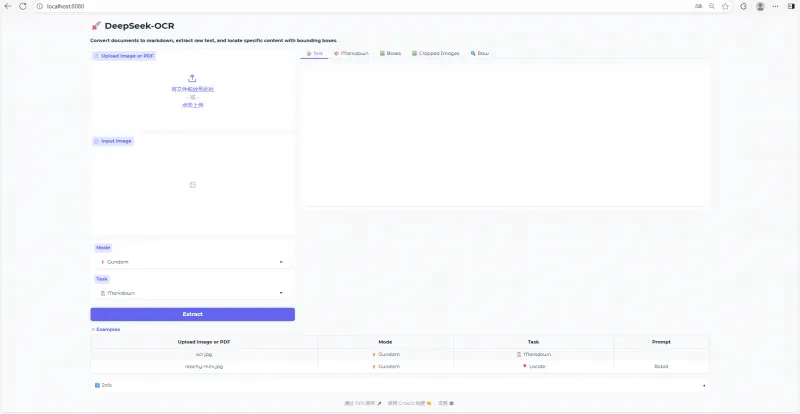Image resolution: width=800 pixels, height=414 pixels.
Task: Collapse the Examples section
Action: tap(106, 329)
